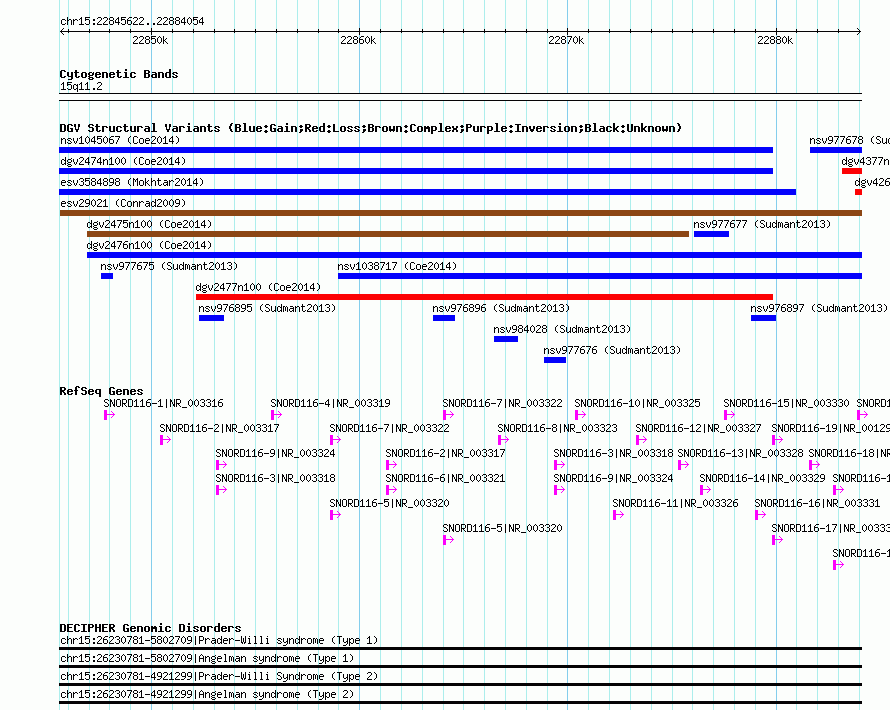Click the blue bar for nsv977678
Screen dimensions: 890x710
pos(836,150)
